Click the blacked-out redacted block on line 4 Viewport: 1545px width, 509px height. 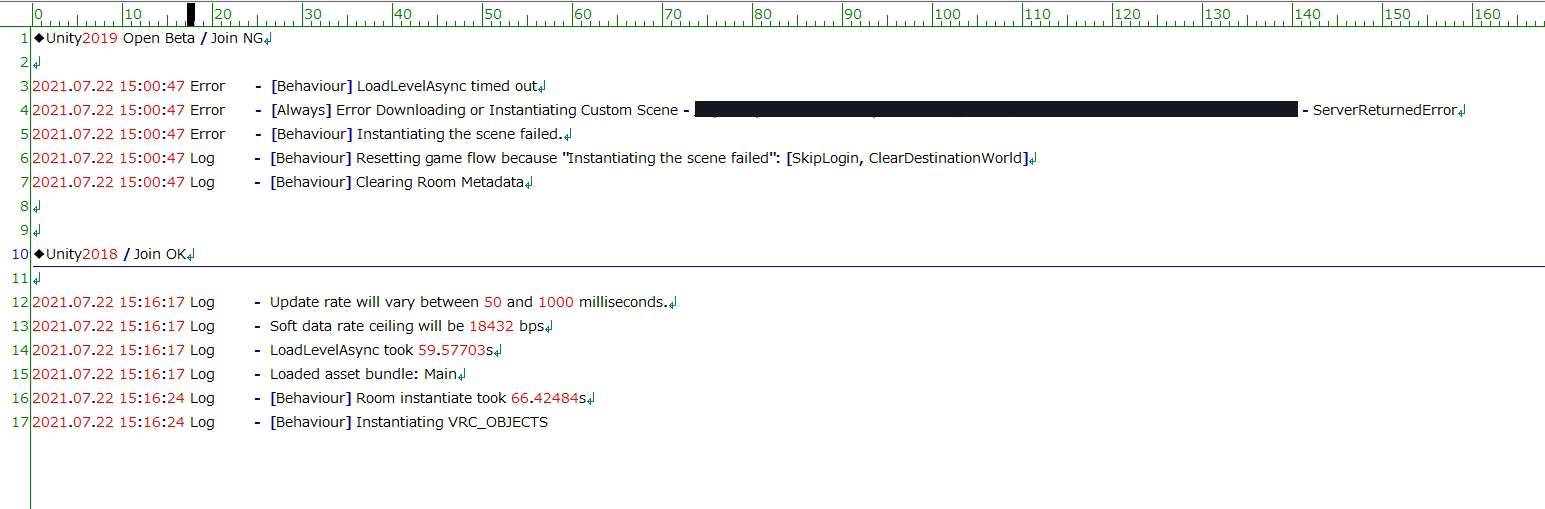coord(995,110)
